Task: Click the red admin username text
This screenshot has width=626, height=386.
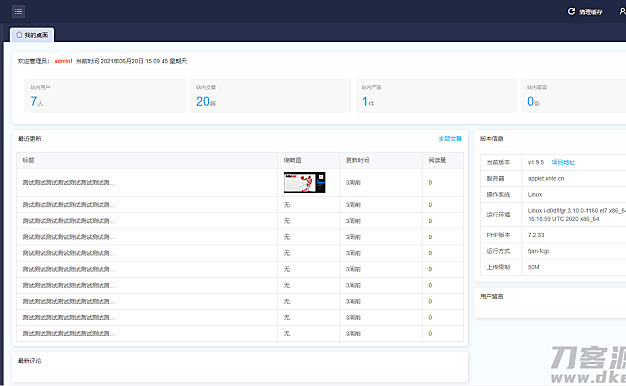Action: coord(63,61)
